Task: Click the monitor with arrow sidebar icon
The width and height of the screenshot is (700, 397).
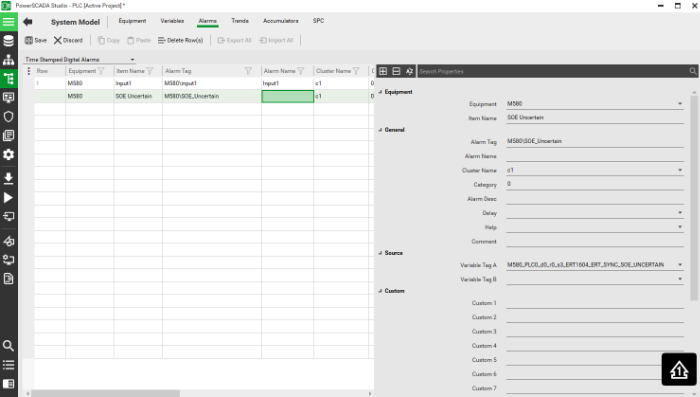Action: pos(8,216)
